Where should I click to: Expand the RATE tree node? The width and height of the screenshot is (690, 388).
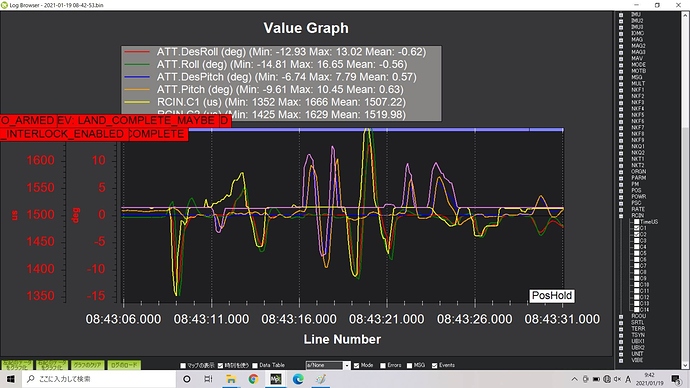pyautogui.click(x=621, y=209)
